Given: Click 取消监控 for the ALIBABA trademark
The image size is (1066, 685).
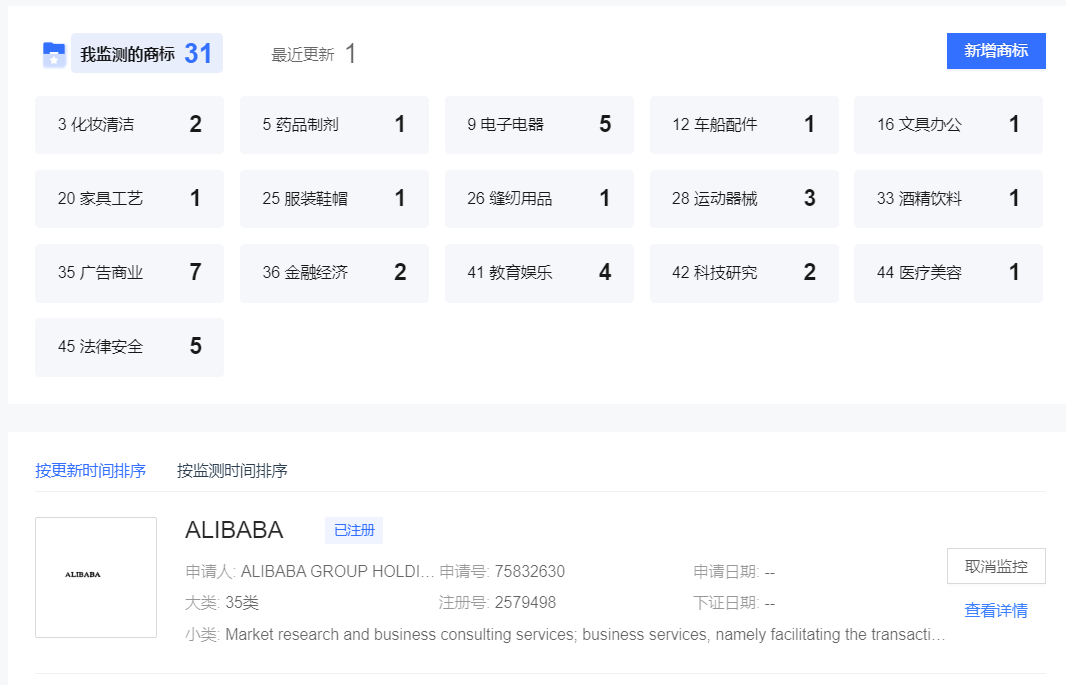Looking at the screenshot, I should pos(995,566).
